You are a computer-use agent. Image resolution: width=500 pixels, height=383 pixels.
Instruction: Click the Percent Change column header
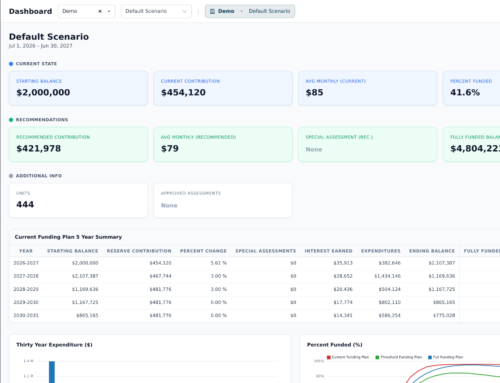203,251
